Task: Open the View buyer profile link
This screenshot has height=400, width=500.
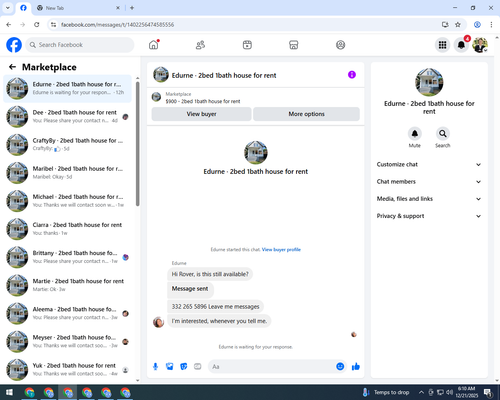Action: pyautogui.click(x=281, y=249)
